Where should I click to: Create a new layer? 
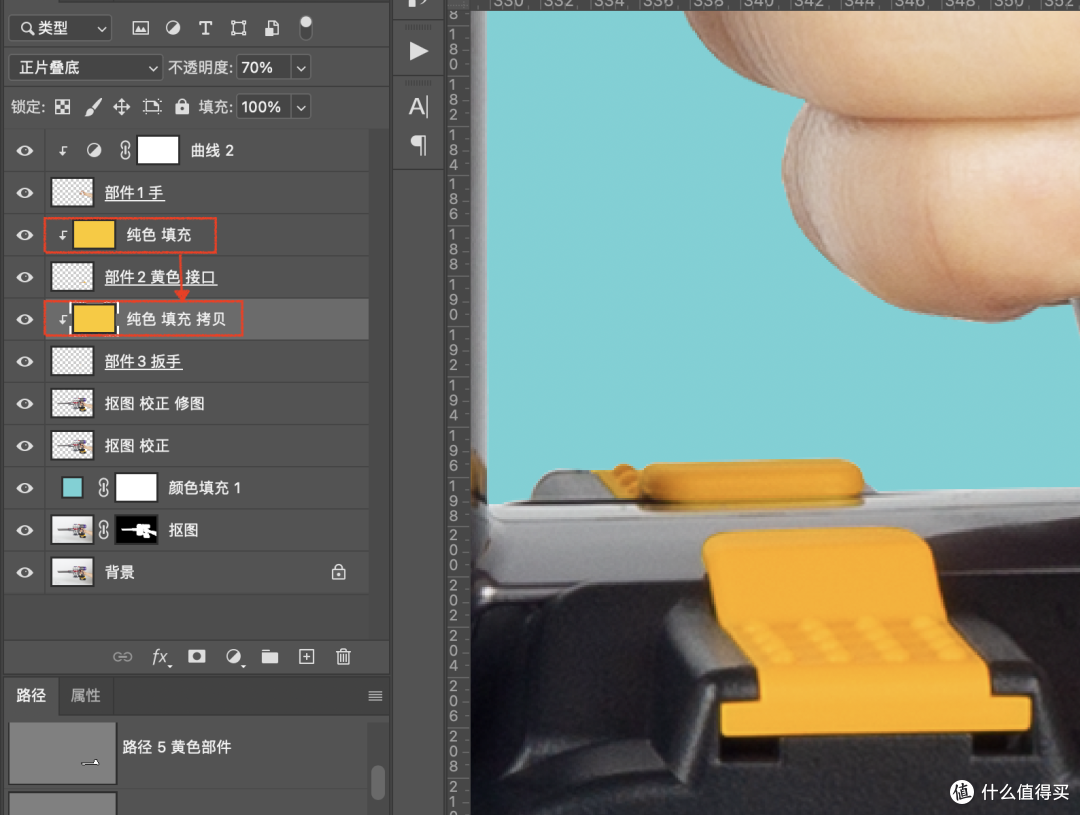point(307,657)
